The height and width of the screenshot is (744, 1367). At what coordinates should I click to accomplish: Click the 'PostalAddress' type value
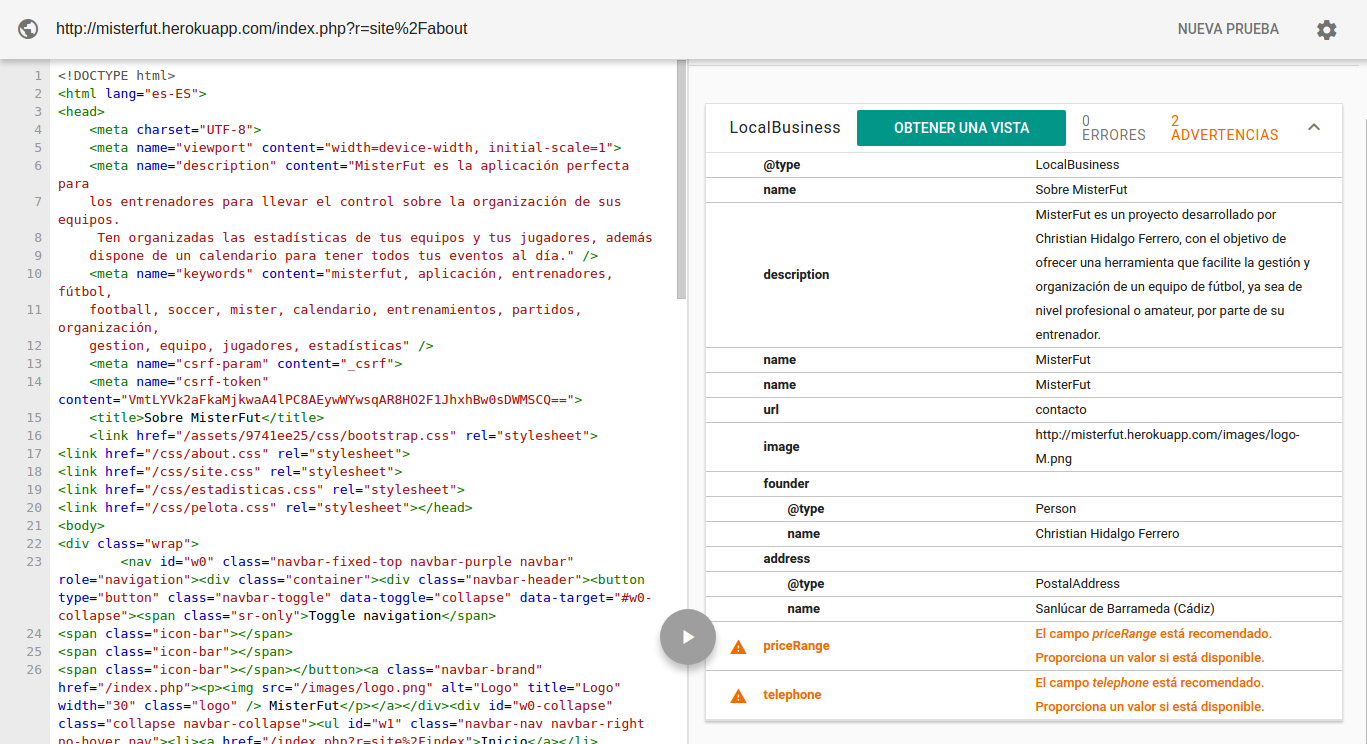tap(1077, 584)
